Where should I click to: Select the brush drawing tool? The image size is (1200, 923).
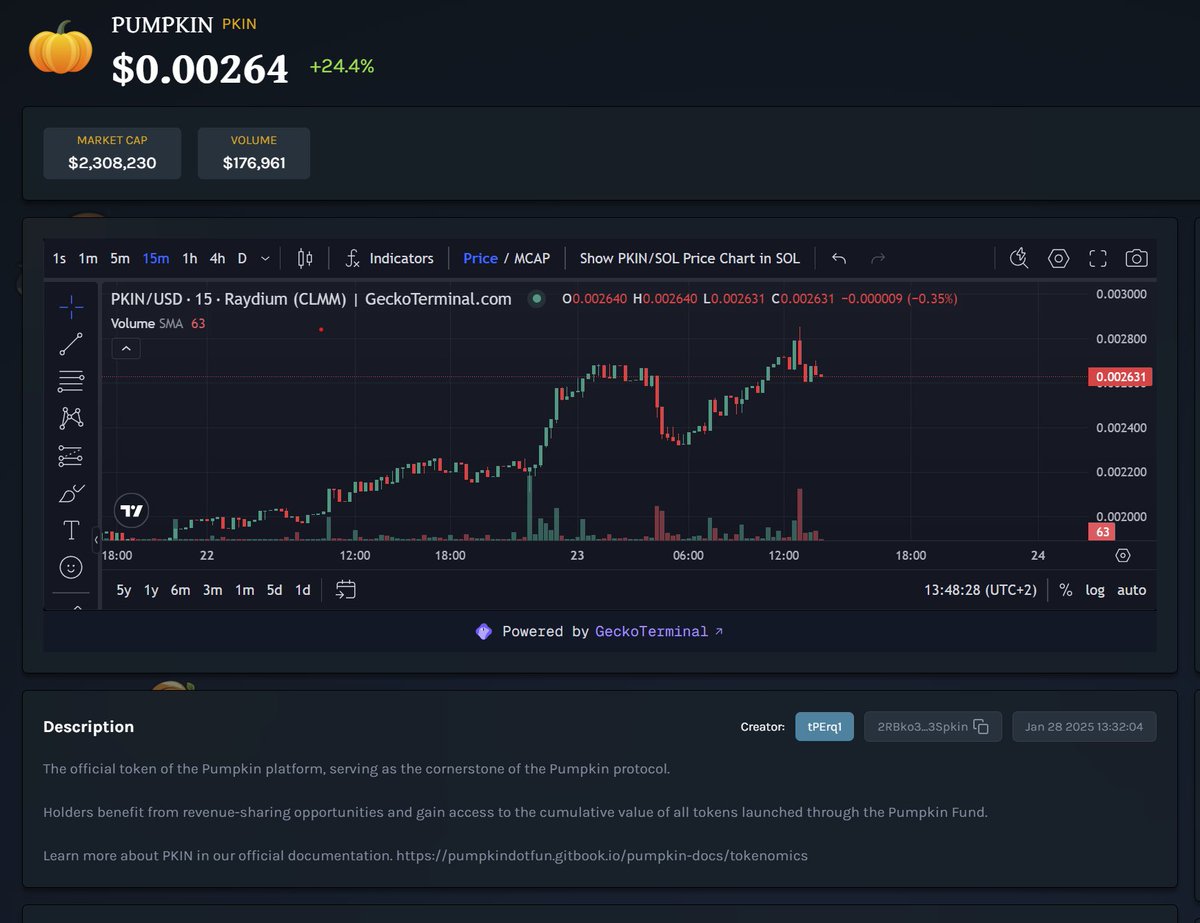pyautogui.click(x=71, y=493)
